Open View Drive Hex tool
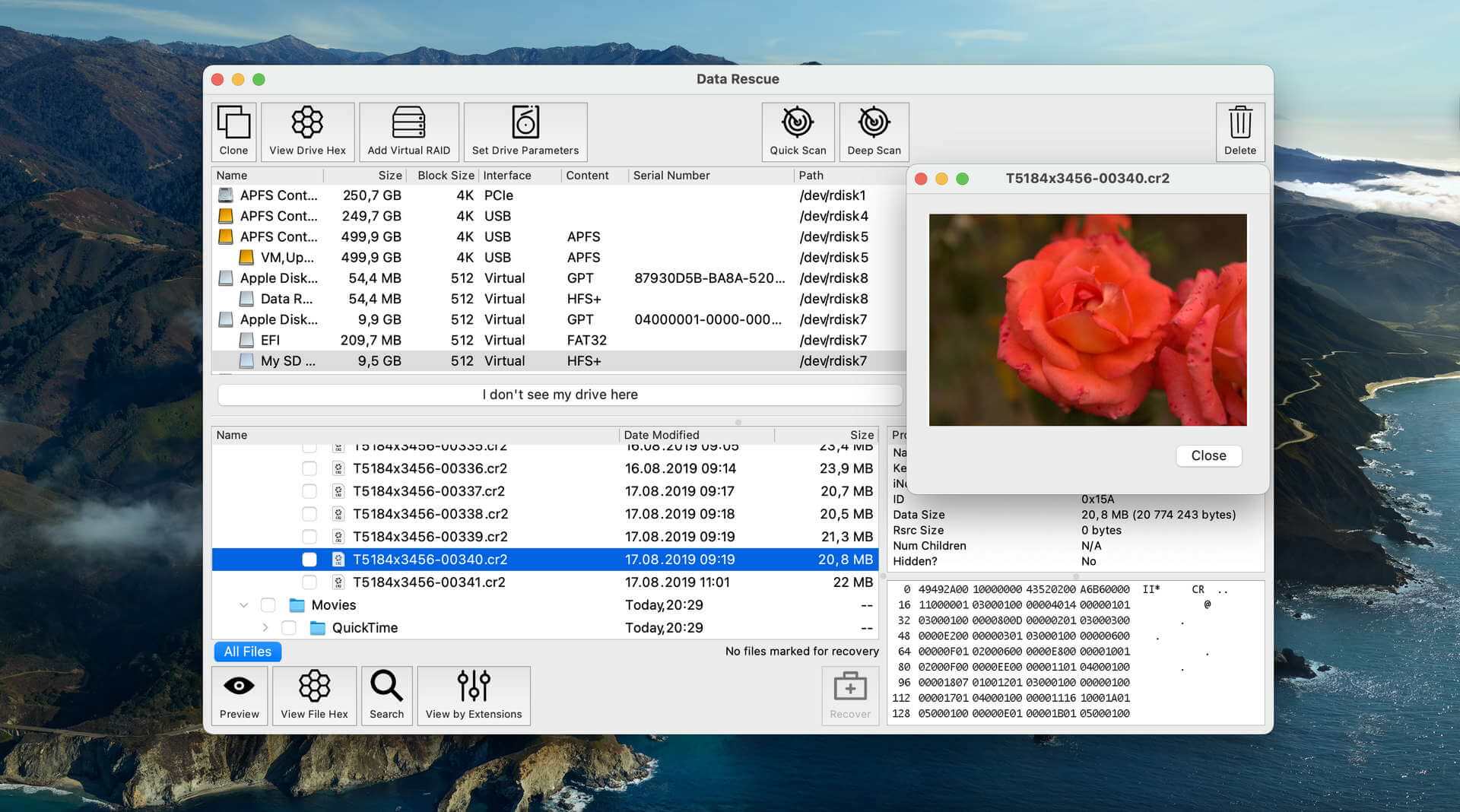 pos(307,132)
